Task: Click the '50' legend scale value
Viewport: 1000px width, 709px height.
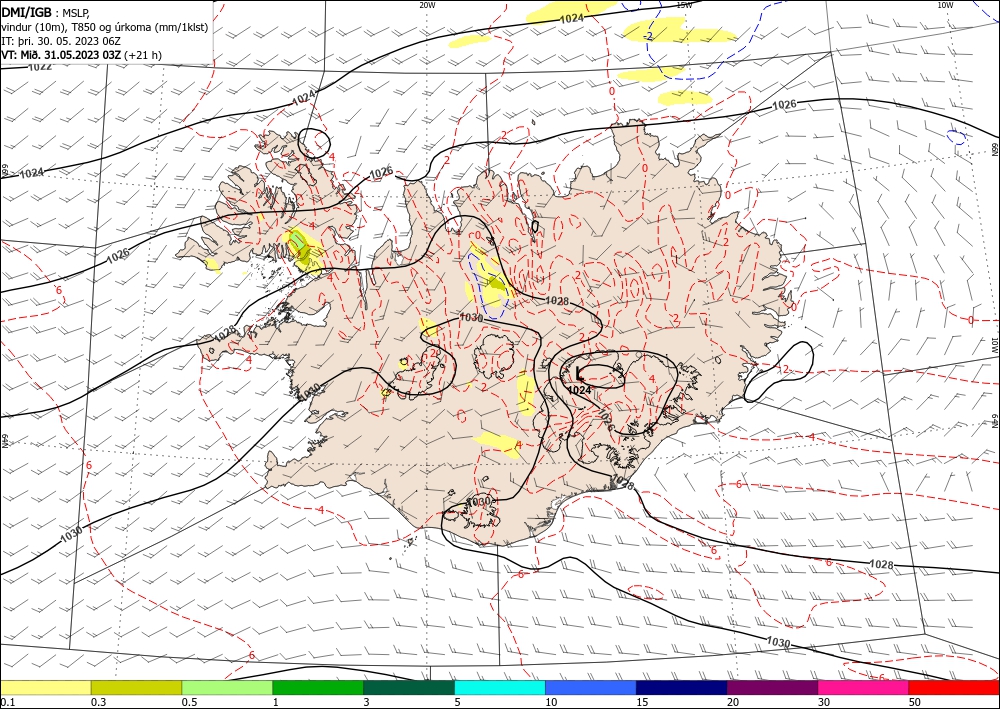Action: tap(915, 702)
